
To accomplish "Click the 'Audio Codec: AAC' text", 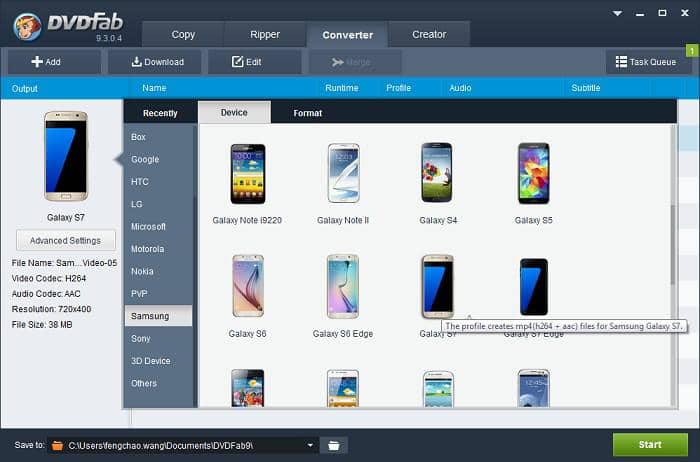I will point(46,294).
